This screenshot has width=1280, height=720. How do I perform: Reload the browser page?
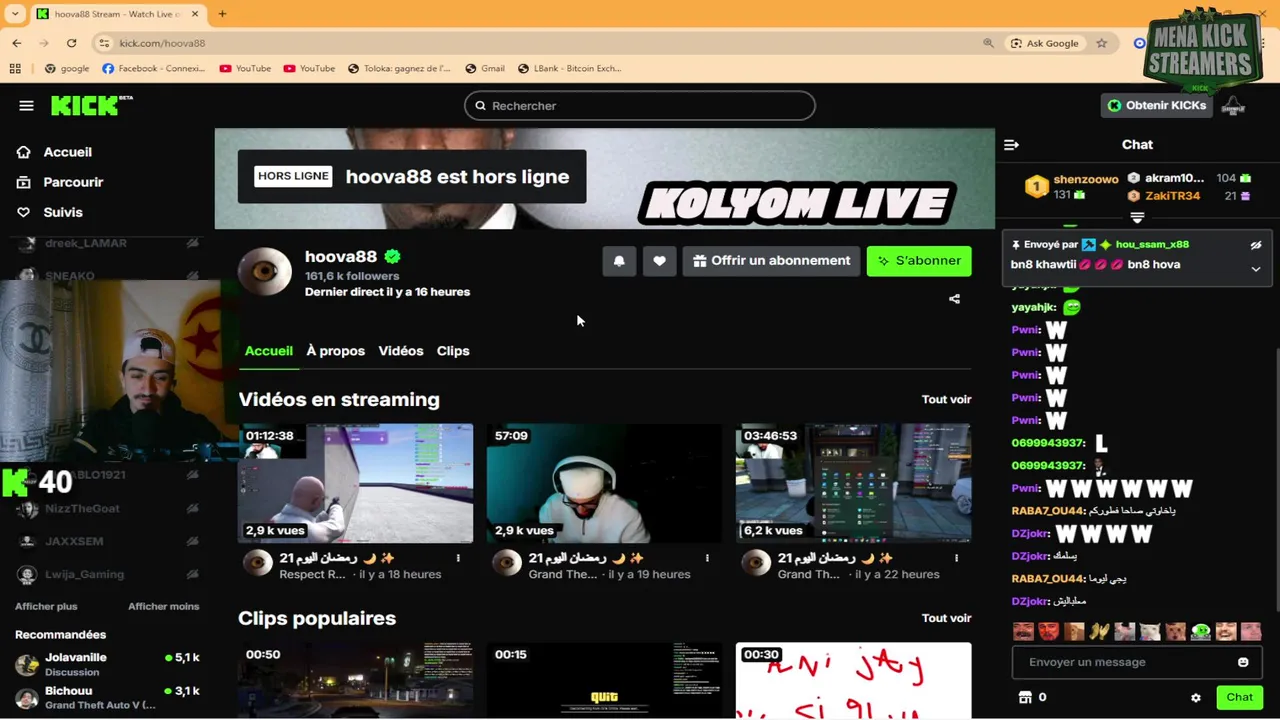[x=71, y=43]
